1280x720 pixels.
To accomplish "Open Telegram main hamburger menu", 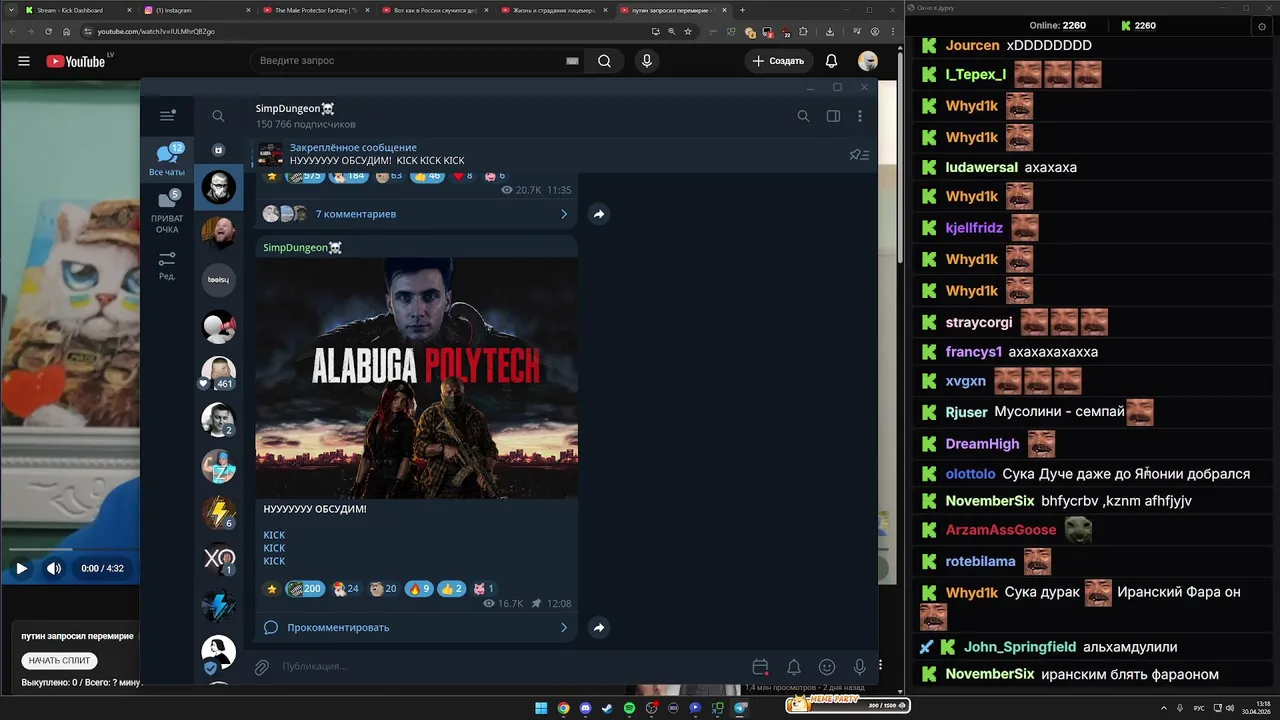I will point(167,116).
